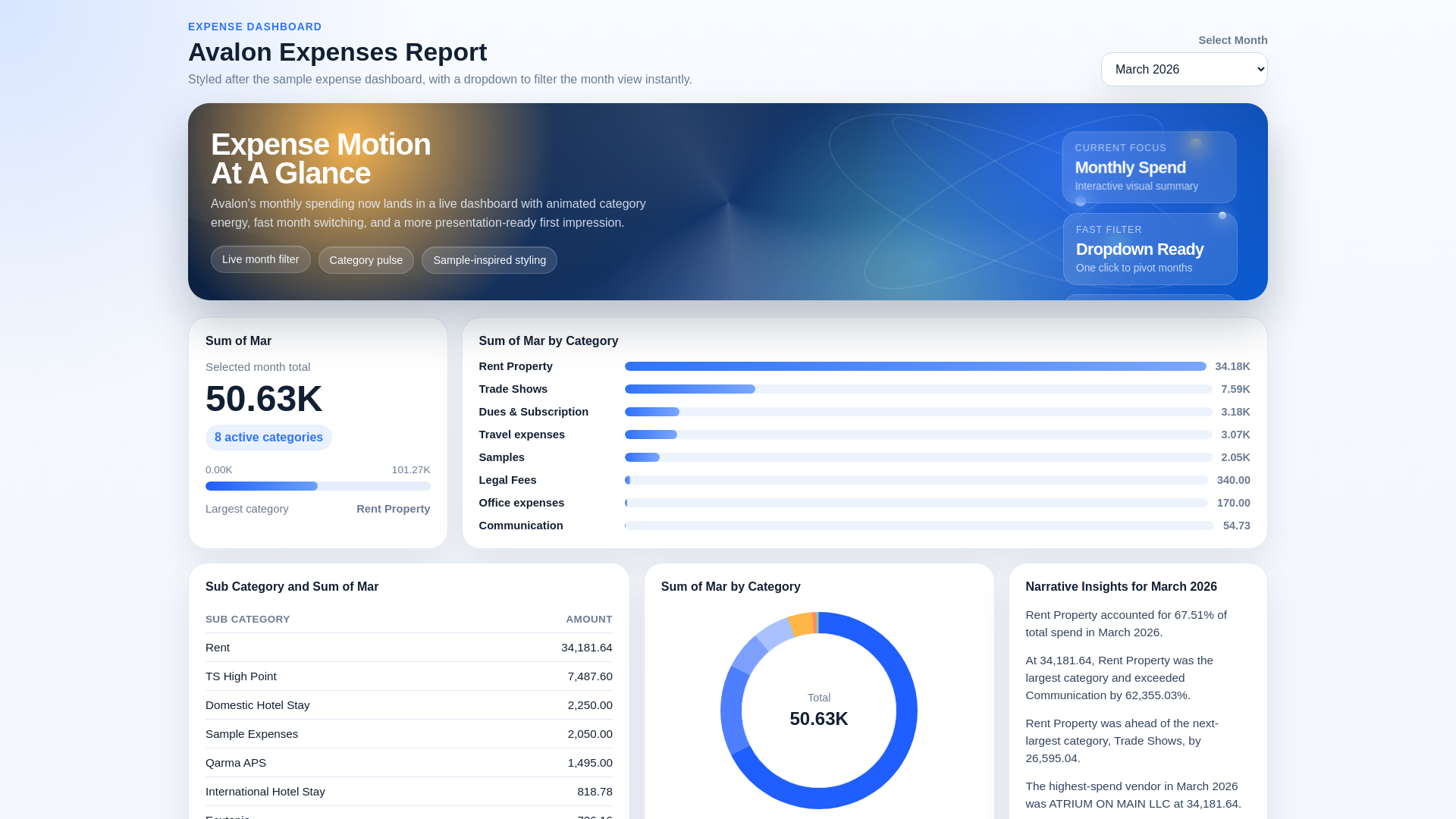Select the Dues & Subscription row label
Screen dimensions: 1456x819
pos(533,412)
